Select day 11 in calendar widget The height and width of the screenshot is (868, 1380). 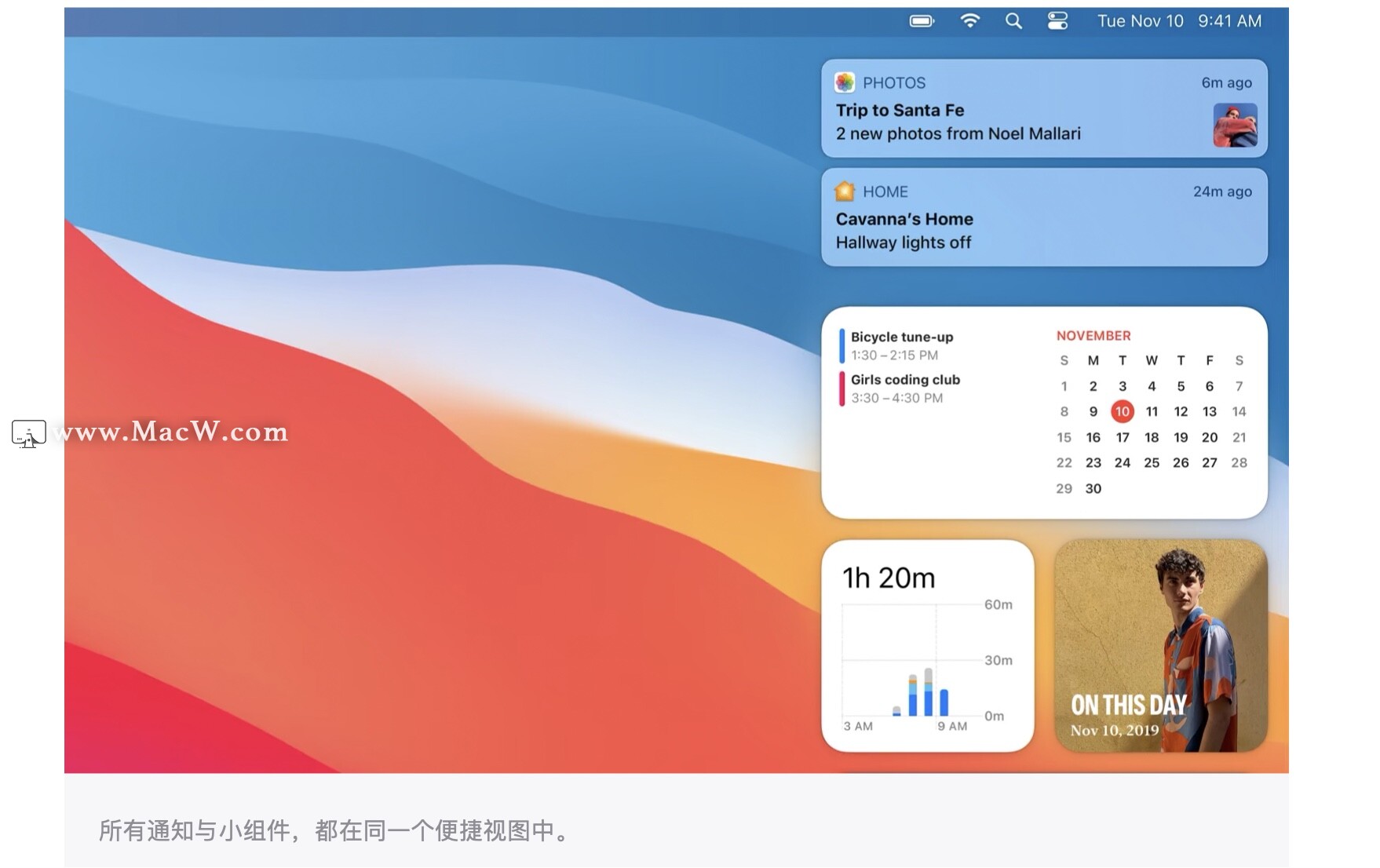click(1152, 411)
